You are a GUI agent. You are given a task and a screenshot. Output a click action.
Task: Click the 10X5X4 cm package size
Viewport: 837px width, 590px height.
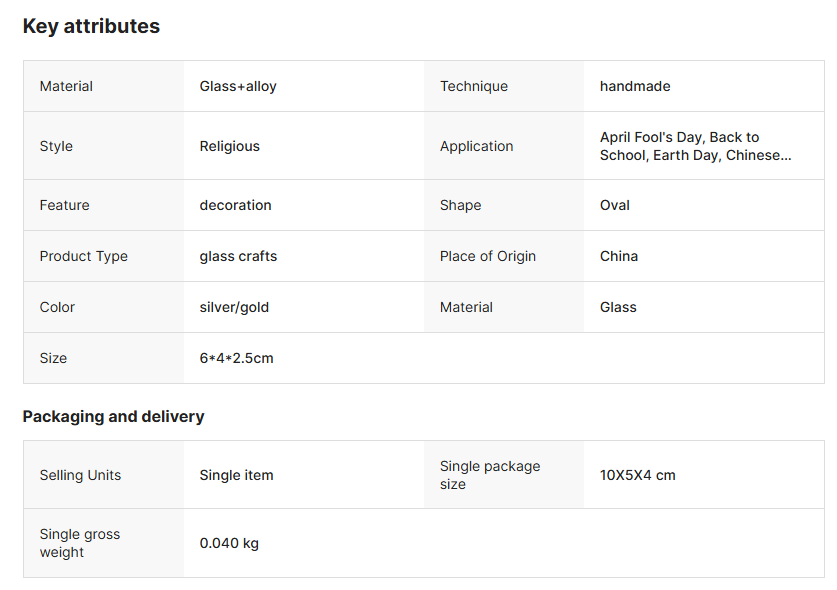[x=638, y=475]
